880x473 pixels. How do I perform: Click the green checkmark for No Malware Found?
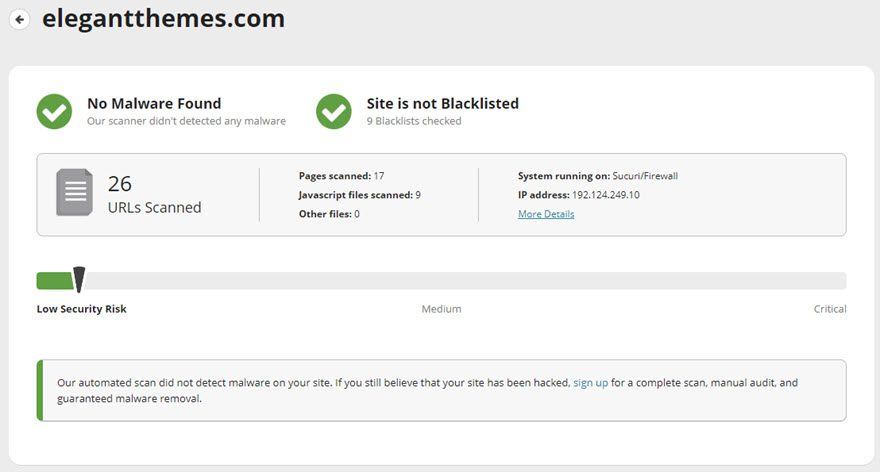[54, 111]
